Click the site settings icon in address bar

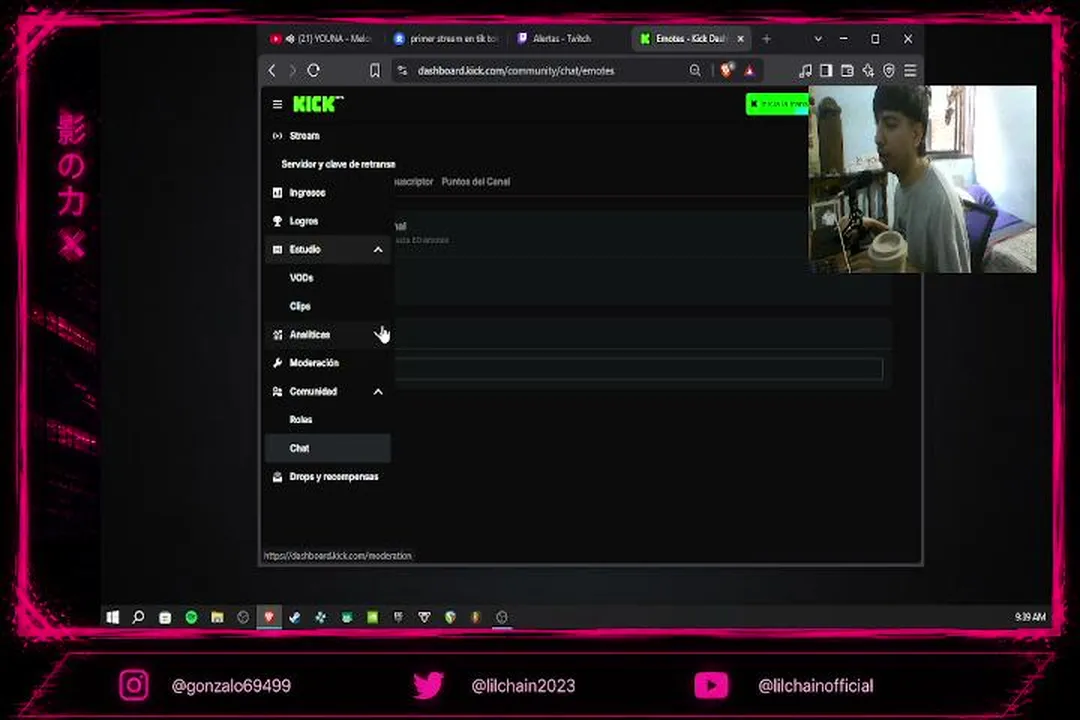coord(403,70)
